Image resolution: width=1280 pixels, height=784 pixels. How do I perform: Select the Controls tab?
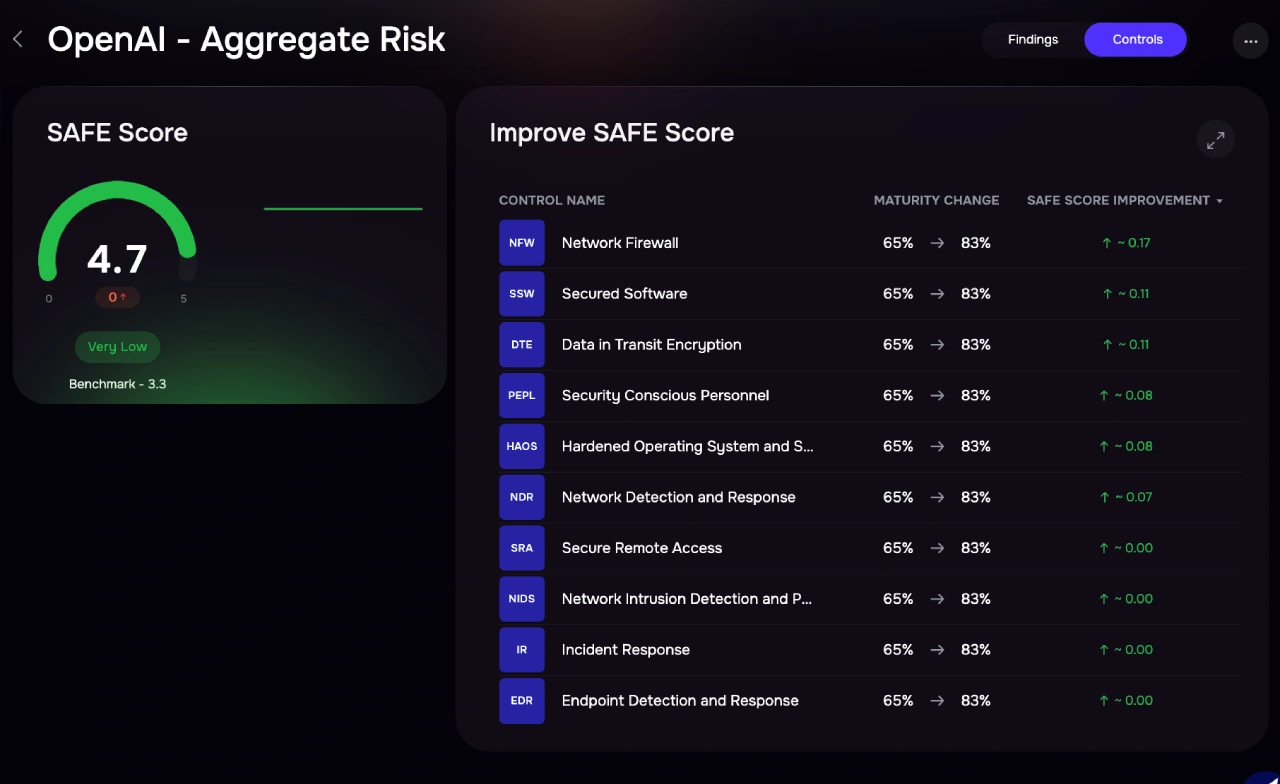(x=1137, y=40)
